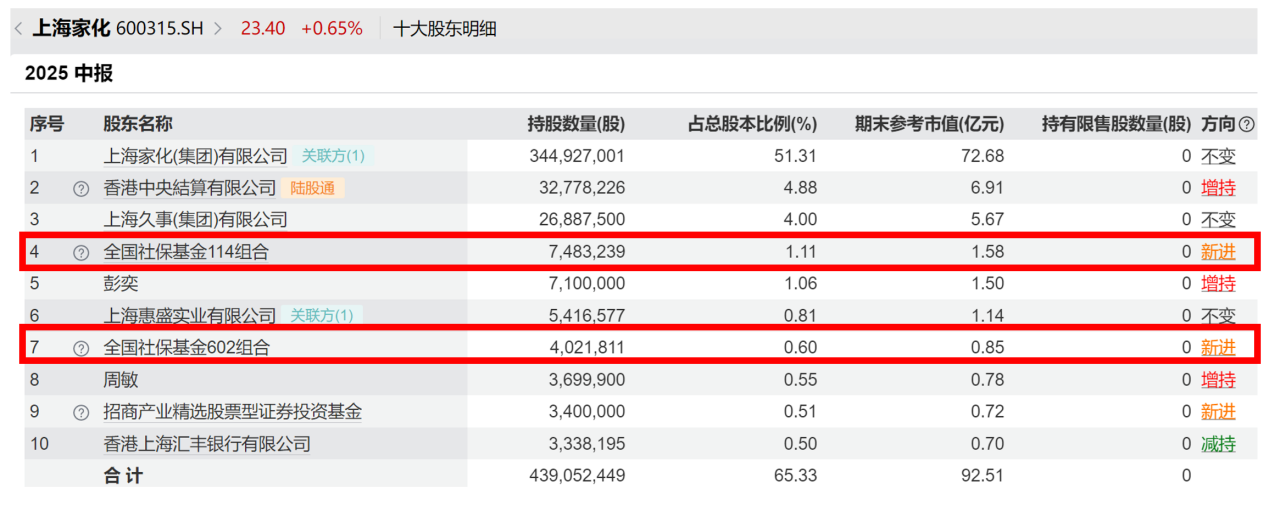Open 关联方(1) tag for 上海惠盛实业有限公司

tap(322, 316)
